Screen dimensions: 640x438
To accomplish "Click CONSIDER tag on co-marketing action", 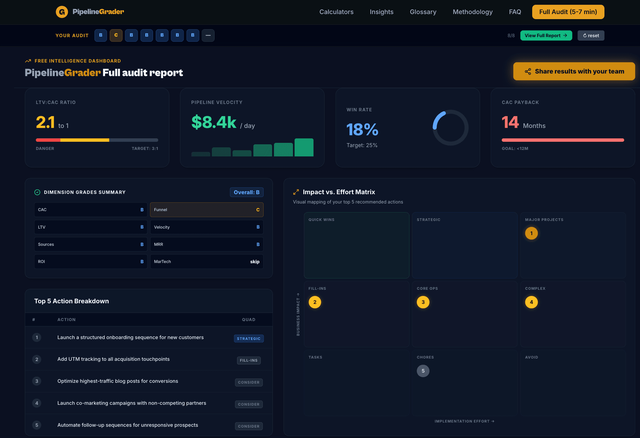I will [249, 404].
